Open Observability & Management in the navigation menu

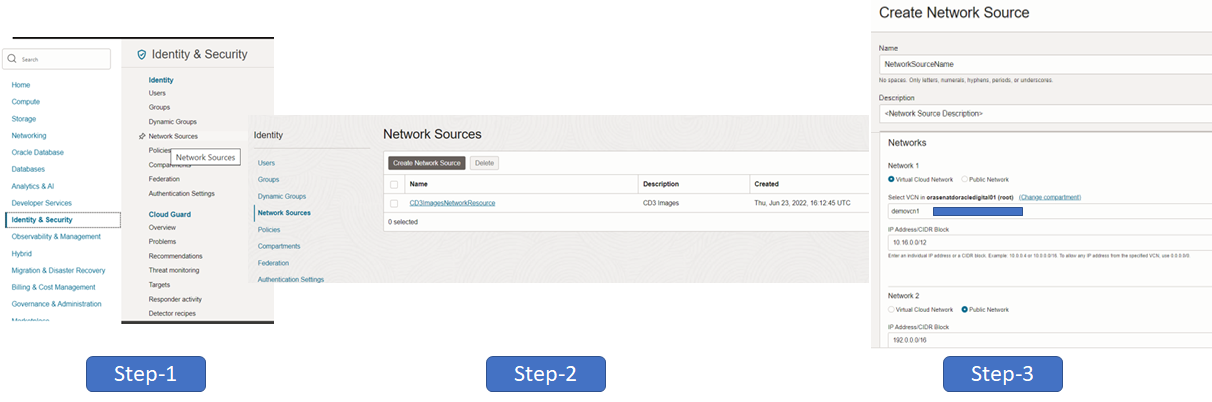56,237
